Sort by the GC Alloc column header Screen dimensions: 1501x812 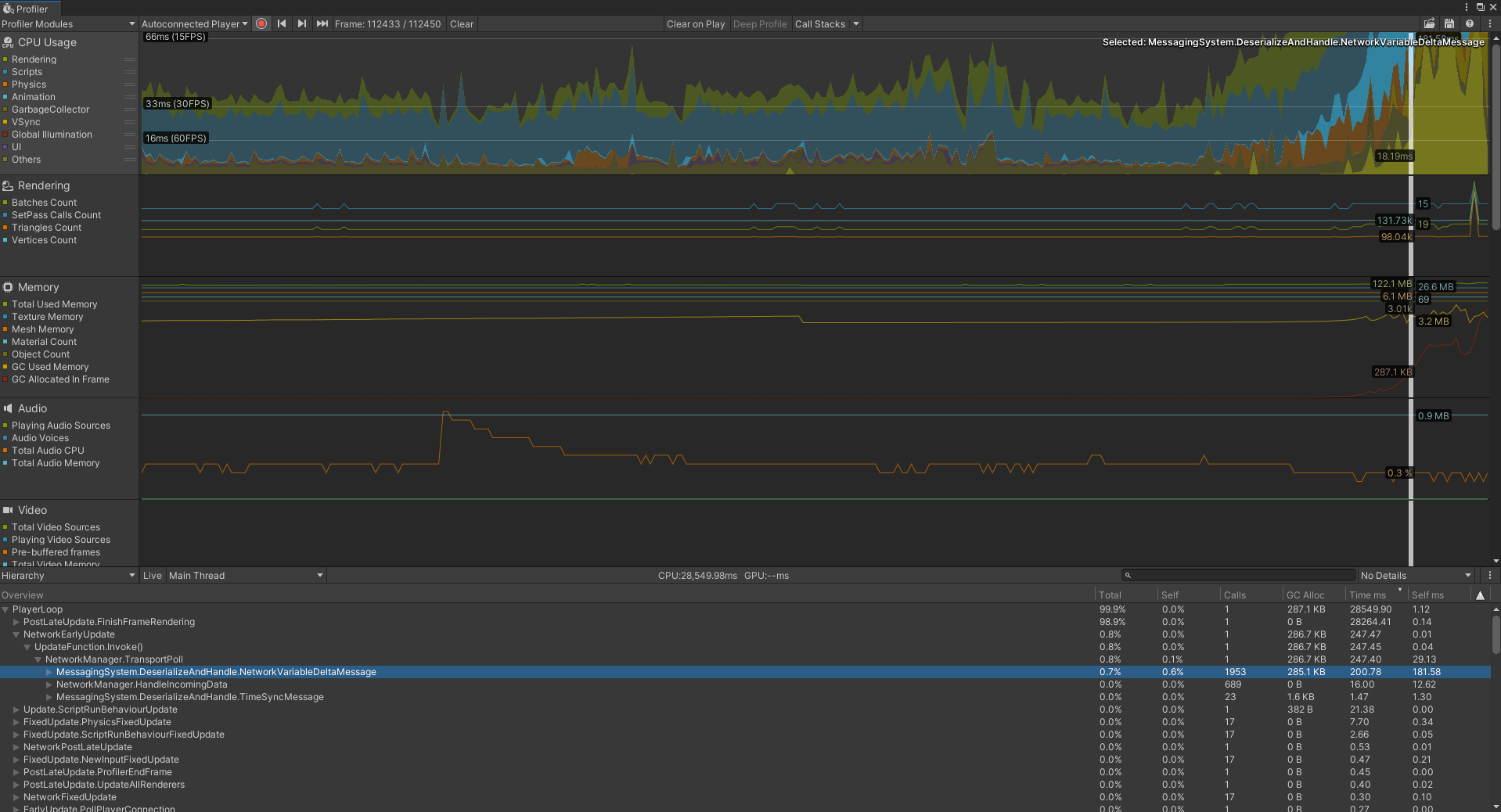1313,595
